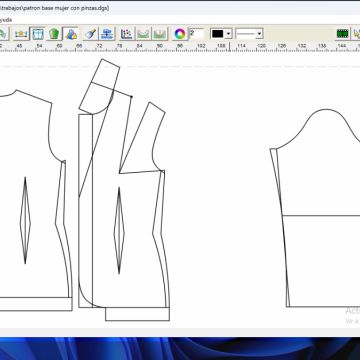Open the rainbow color wheel picker
Viewport: 360px width, 360px height.
(180, 34)
